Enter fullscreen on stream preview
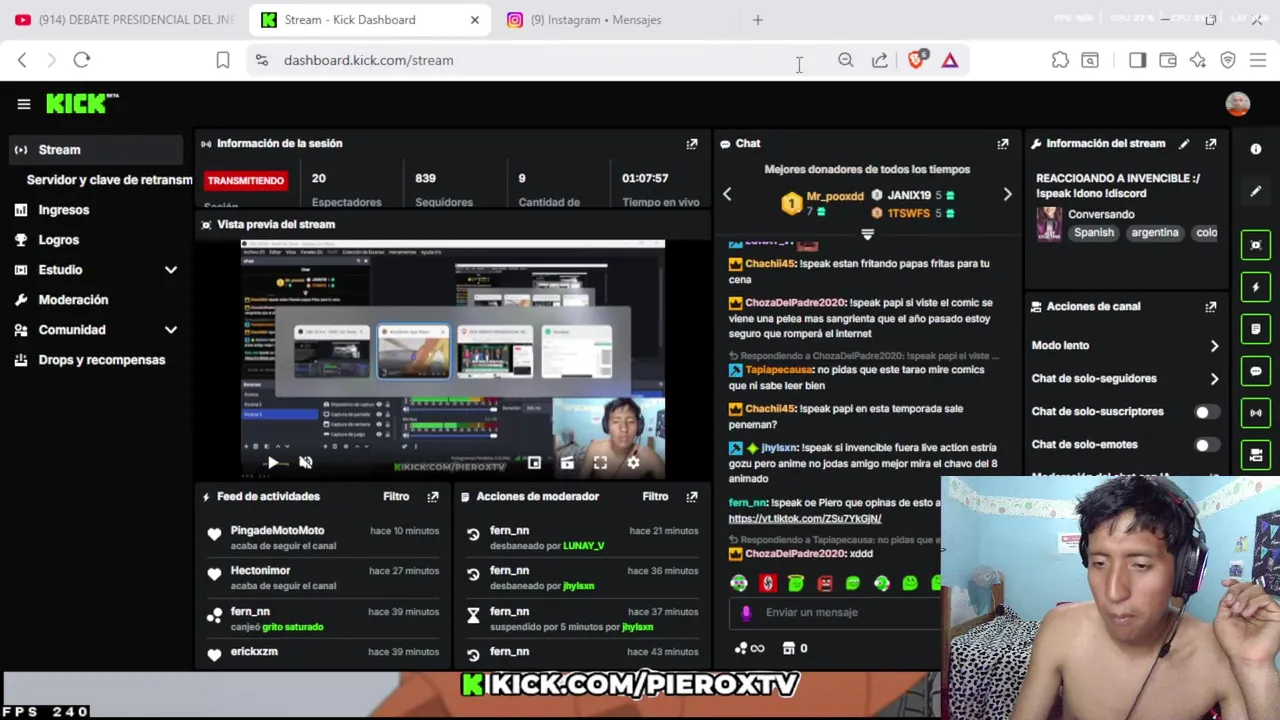1280x720 pixels. coord(600,463)
